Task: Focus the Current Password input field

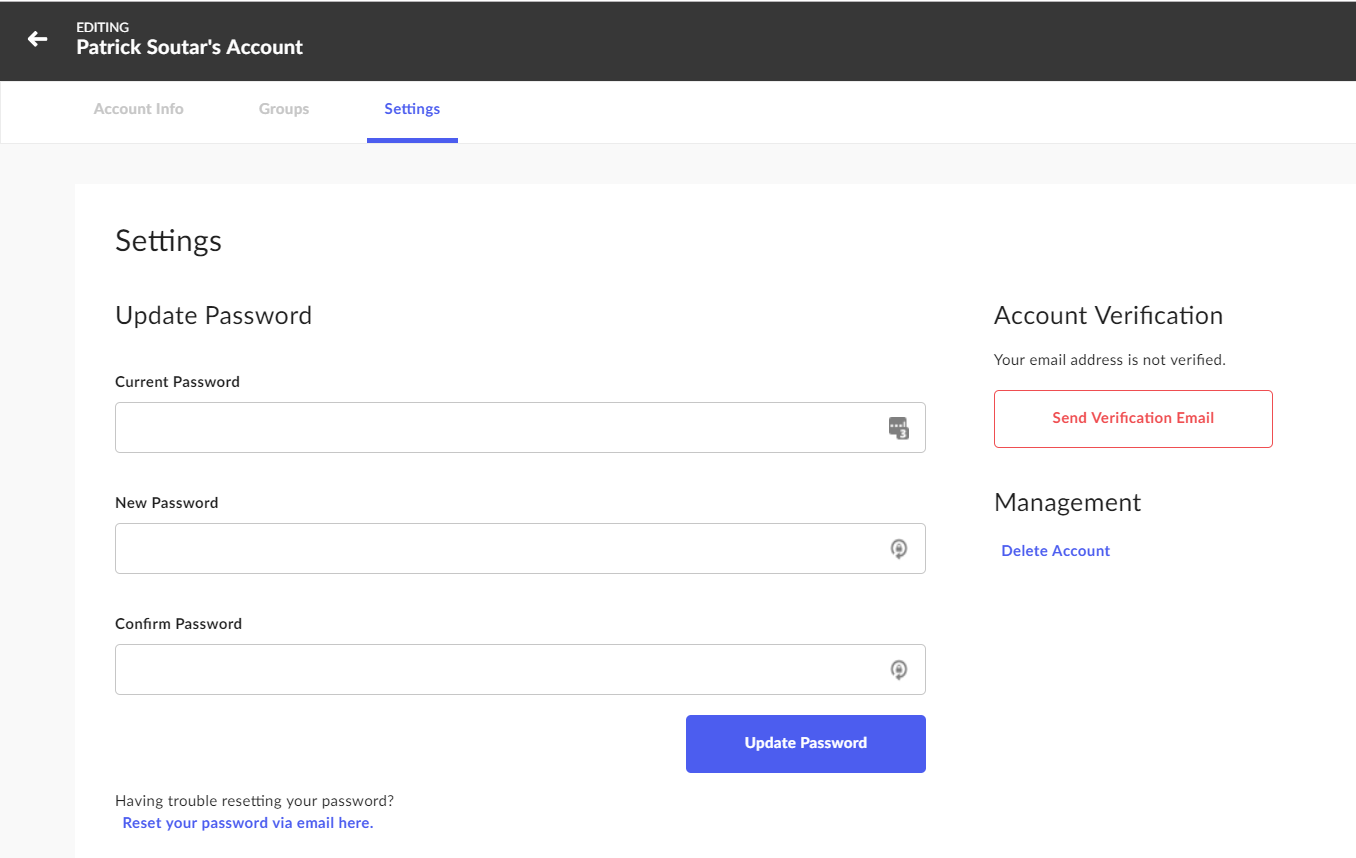Action: click(x=520, y=428)
